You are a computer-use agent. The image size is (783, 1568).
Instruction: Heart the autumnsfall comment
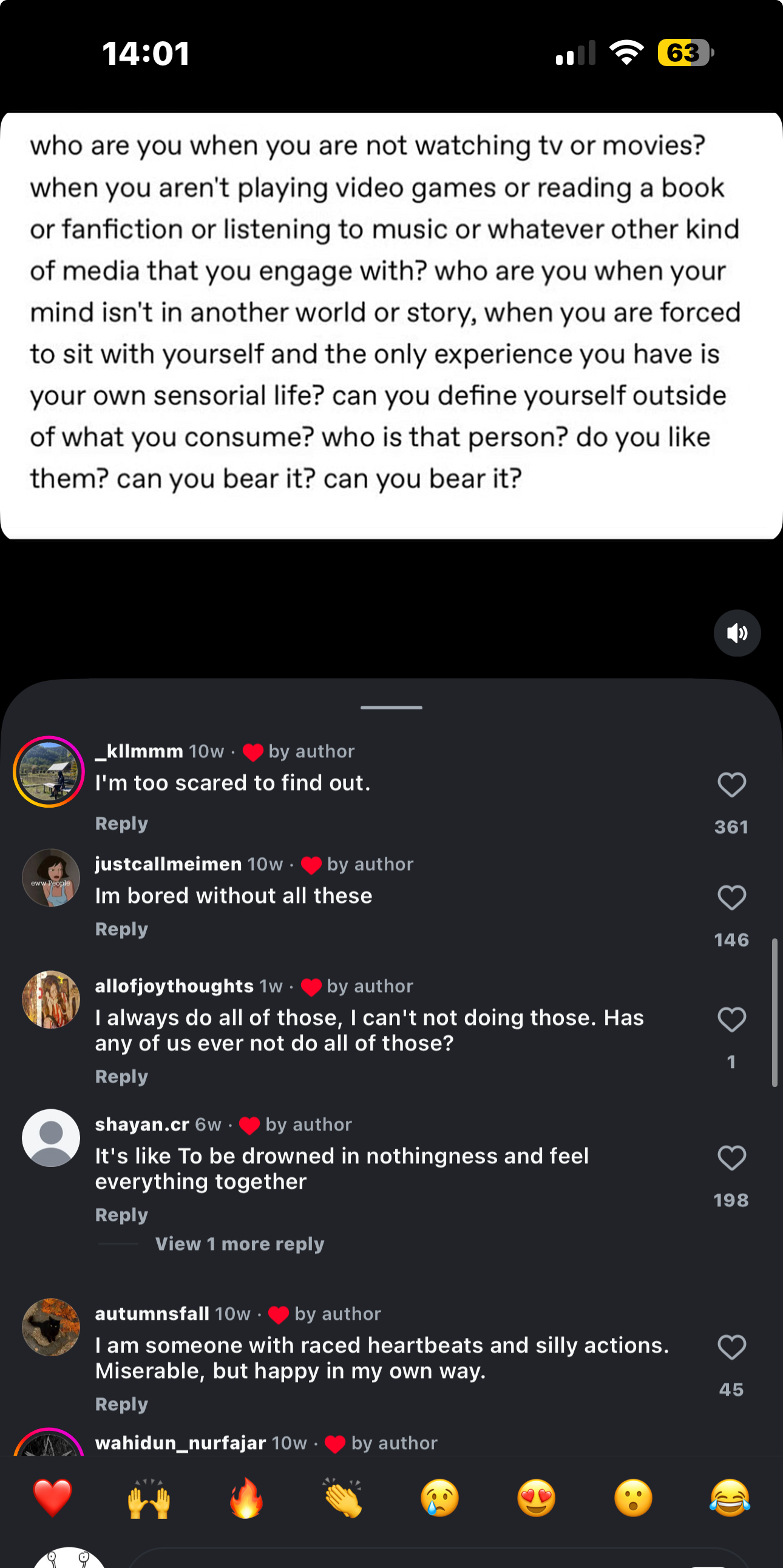(731, 1347)
